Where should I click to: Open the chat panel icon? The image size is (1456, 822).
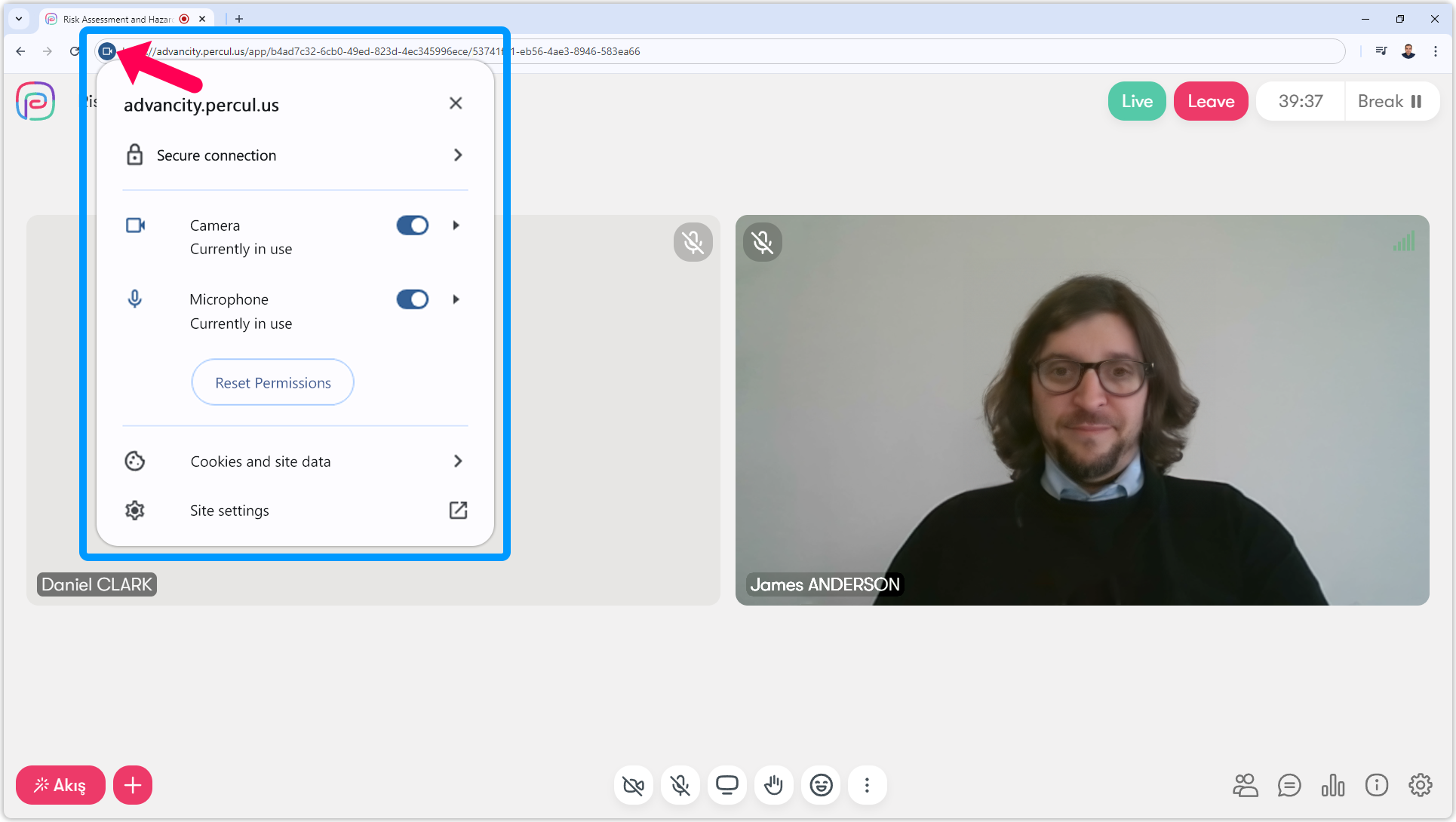(x=1289, y=785)
